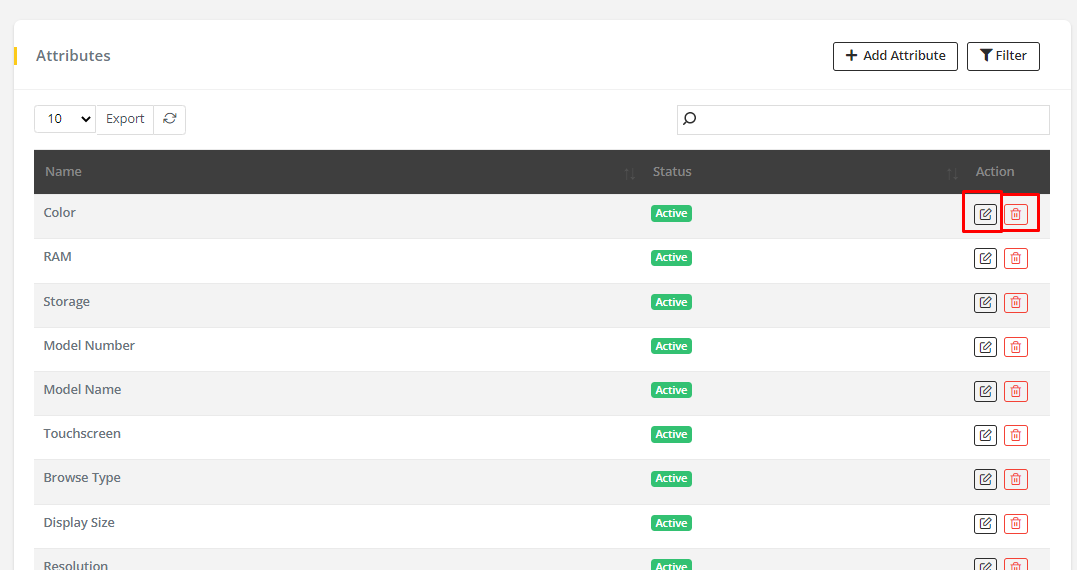Select the Touchscreen attribute name
Viewport: 1077px width, 570px height.
(x=82, y=434)
